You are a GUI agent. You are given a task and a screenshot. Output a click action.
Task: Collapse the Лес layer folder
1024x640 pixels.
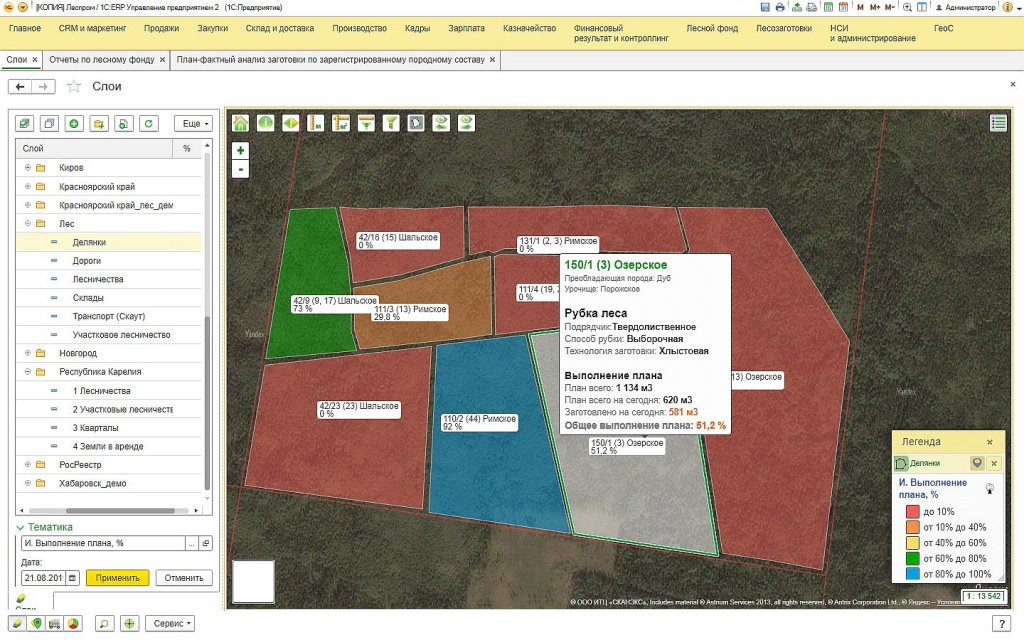pyautogui.click(x=27, y=223)
